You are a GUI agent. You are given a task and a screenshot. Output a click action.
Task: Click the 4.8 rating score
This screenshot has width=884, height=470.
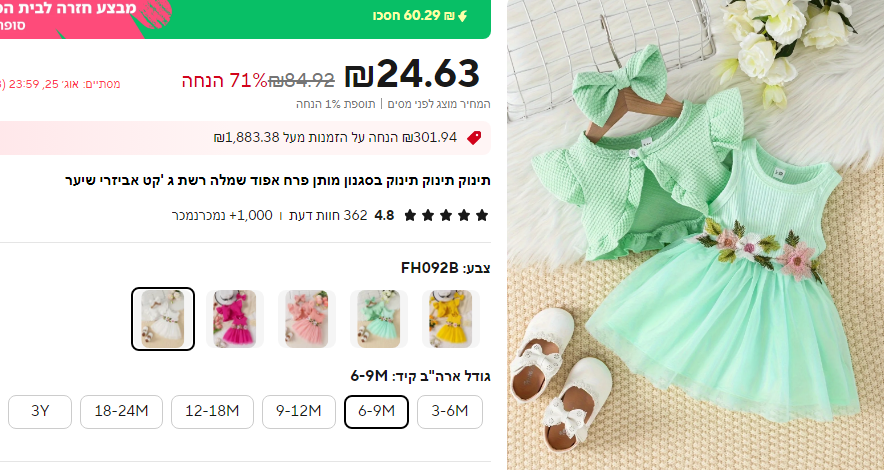pyautogui.click(x=384, y=215)
